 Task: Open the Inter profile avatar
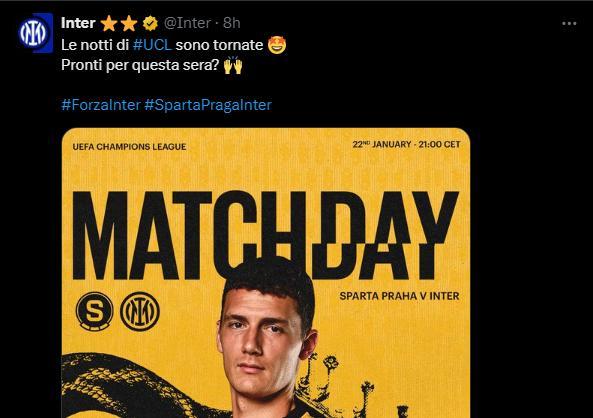[35, 33]
